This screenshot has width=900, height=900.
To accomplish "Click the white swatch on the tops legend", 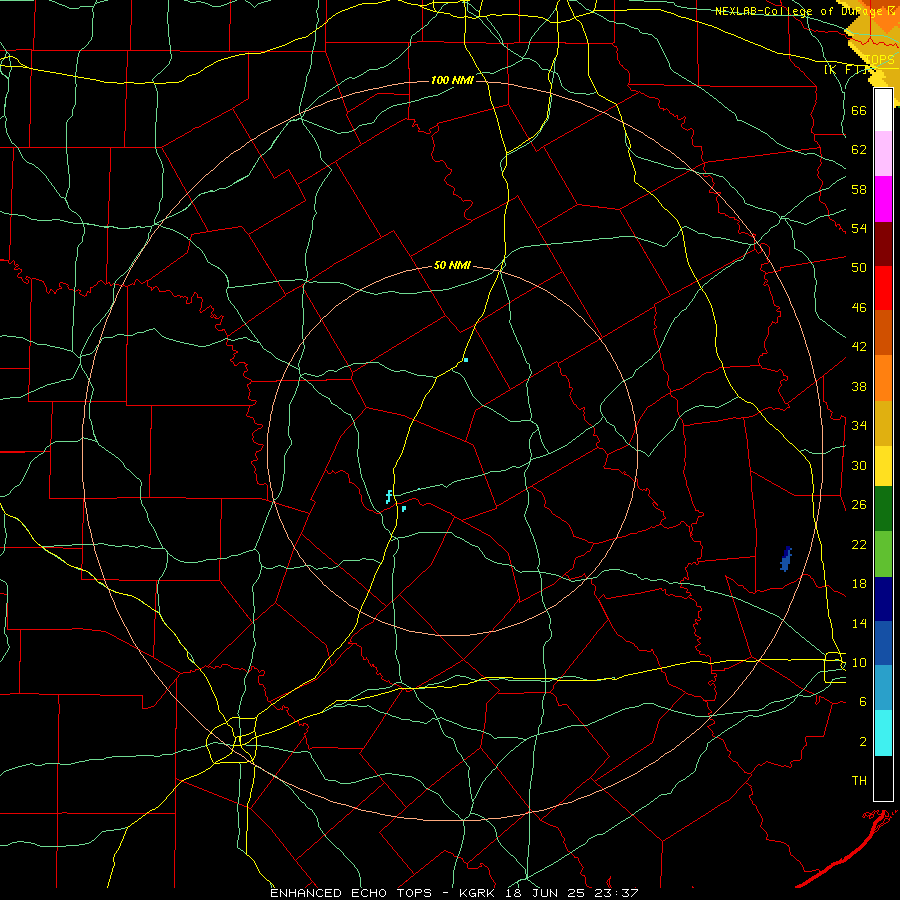I will [x=883, y=110].
